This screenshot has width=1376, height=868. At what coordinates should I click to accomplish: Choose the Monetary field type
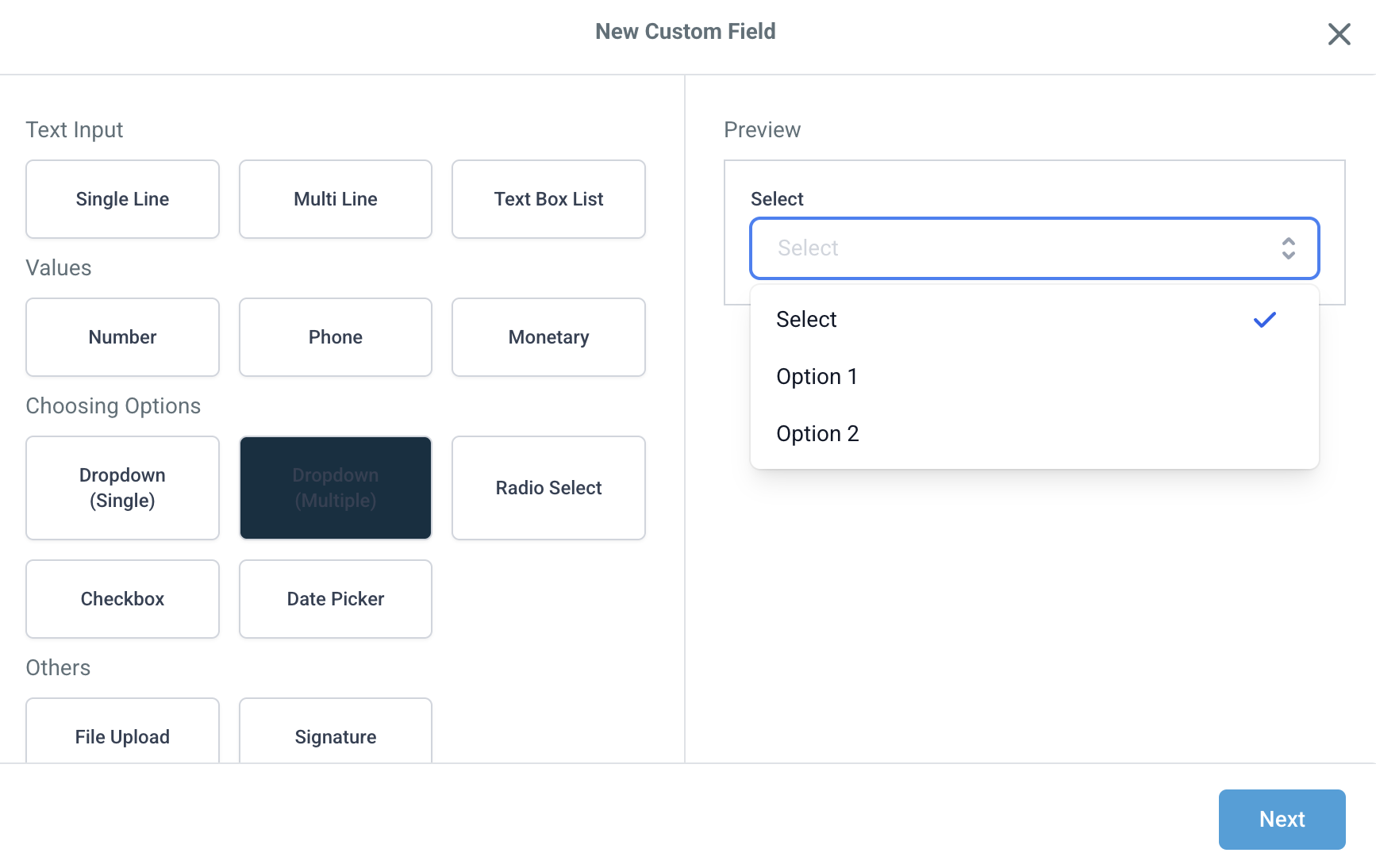[x=548, y=337]
